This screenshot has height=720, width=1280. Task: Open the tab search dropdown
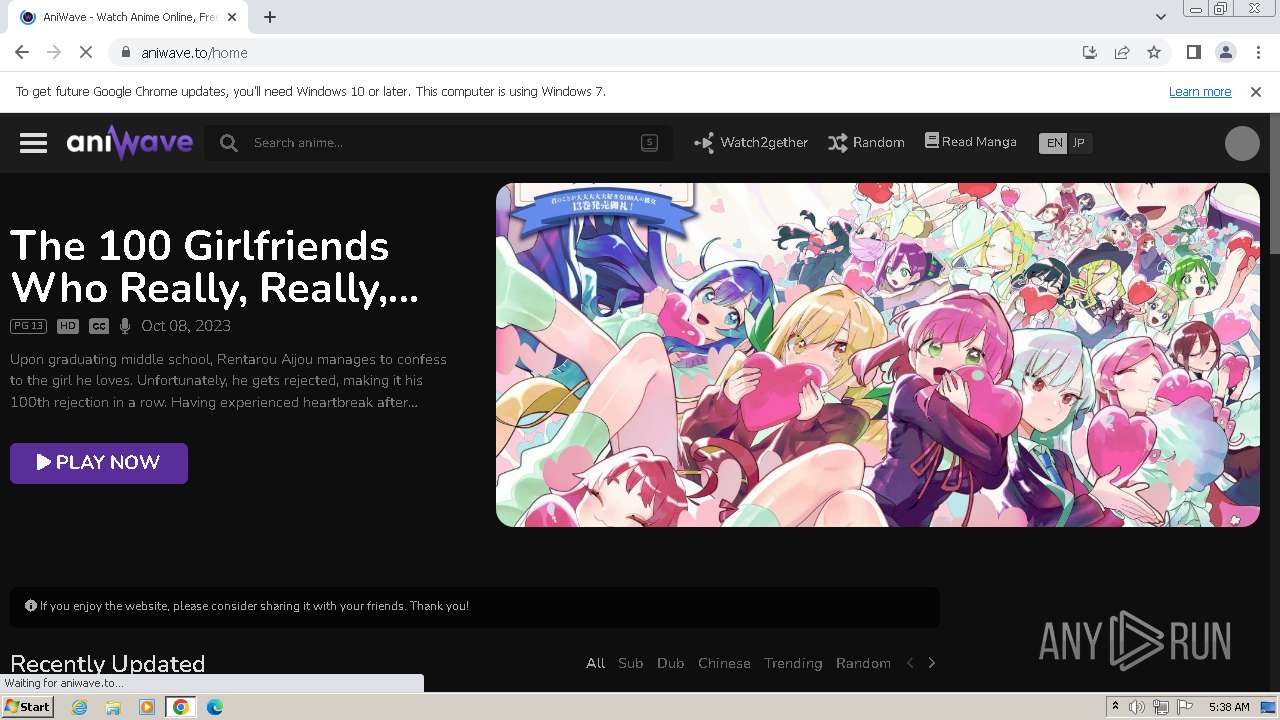(x=1160, y=17)
